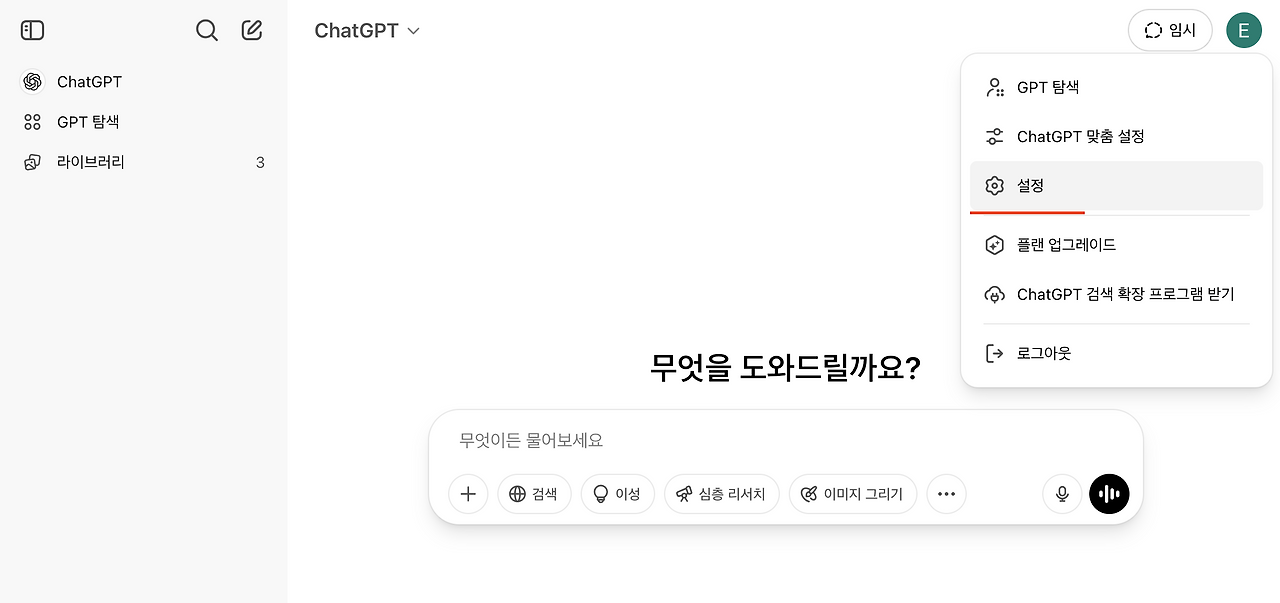Click the attach plus icon in the composer
The width and height of the screenshot is (1280, 603).
[x=468, y=493]
